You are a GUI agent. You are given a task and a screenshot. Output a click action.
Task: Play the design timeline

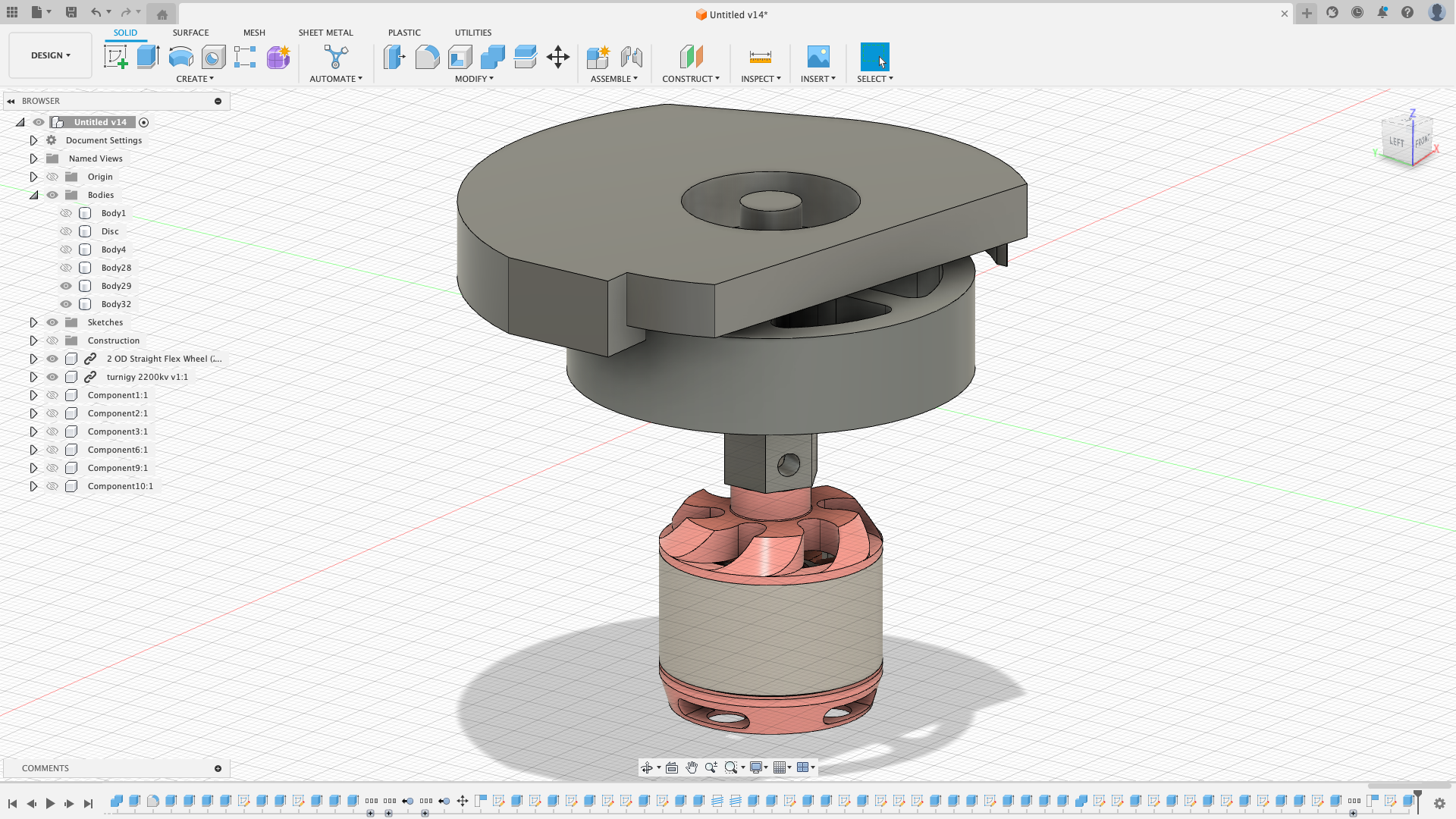click(x=50, y=803)
